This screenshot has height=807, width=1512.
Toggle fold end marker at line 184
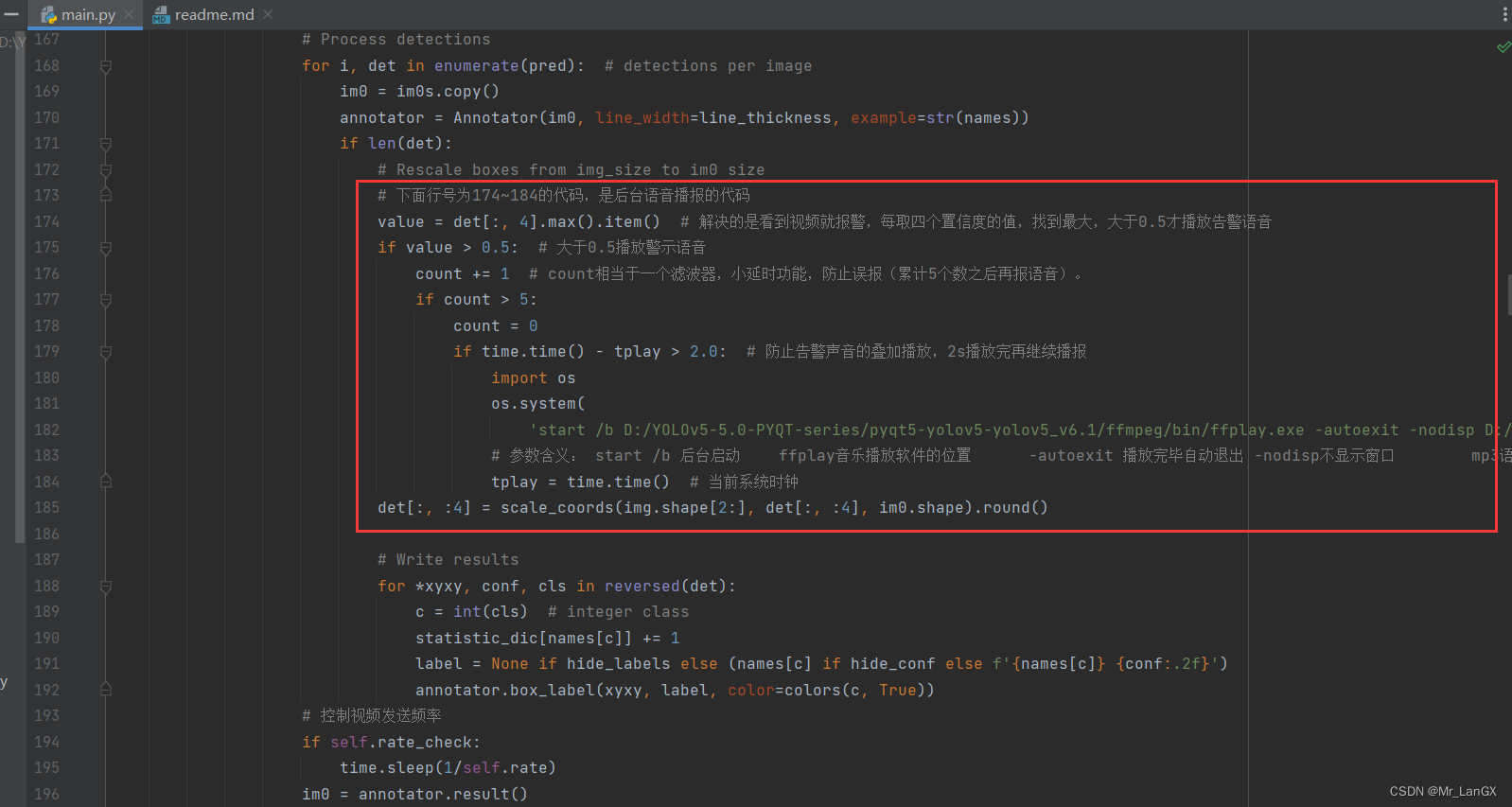(x=106, y=482)
